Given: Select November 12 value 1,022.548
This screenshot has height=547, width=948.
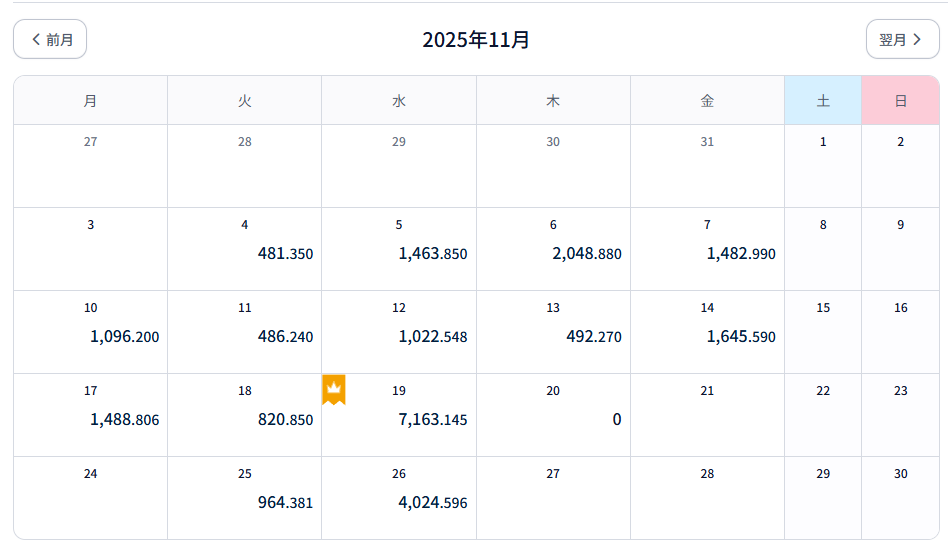Looking at the screenshot, I should click(x=432, y=337).
